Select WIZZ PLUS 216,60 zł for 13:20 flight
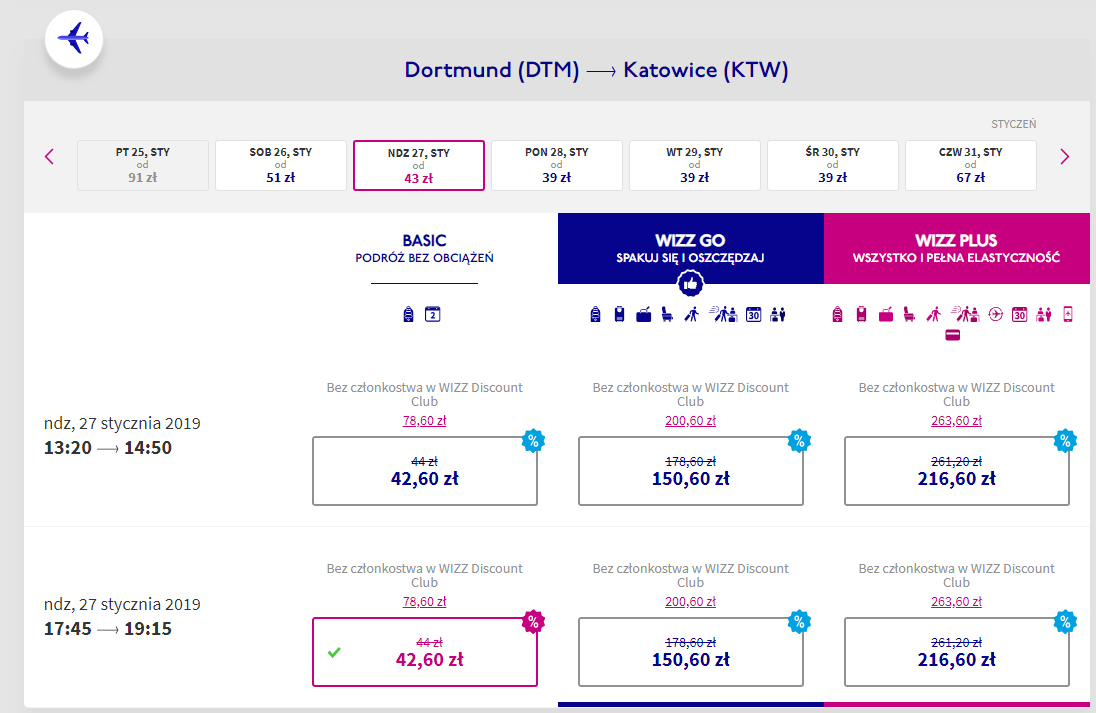The height and width of the screenshot is (713, 1096). (956, 471)
